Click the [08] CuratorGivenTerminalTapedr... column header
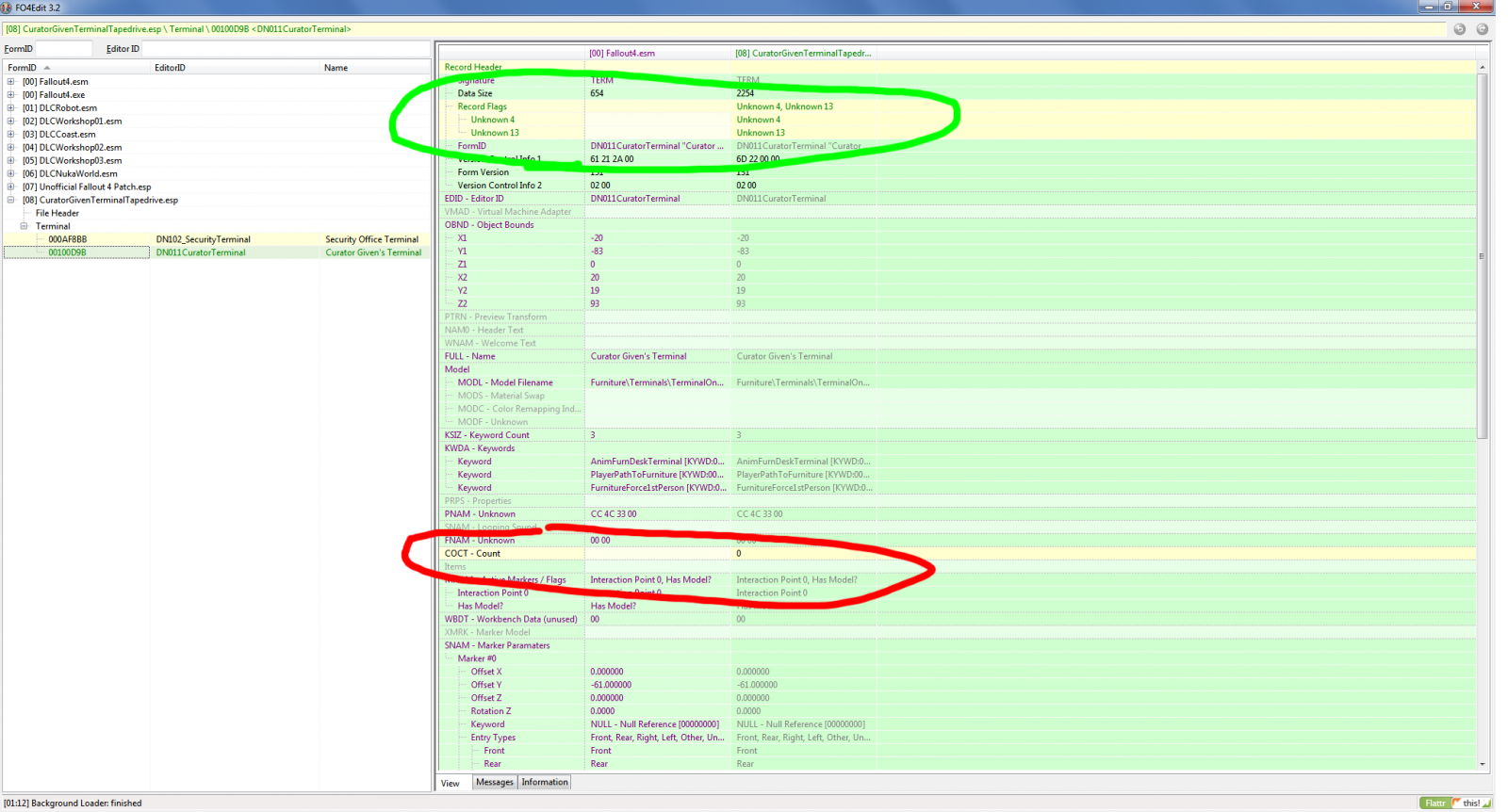1508x812 pixels. pyautogui.click(x=803, y=54)
